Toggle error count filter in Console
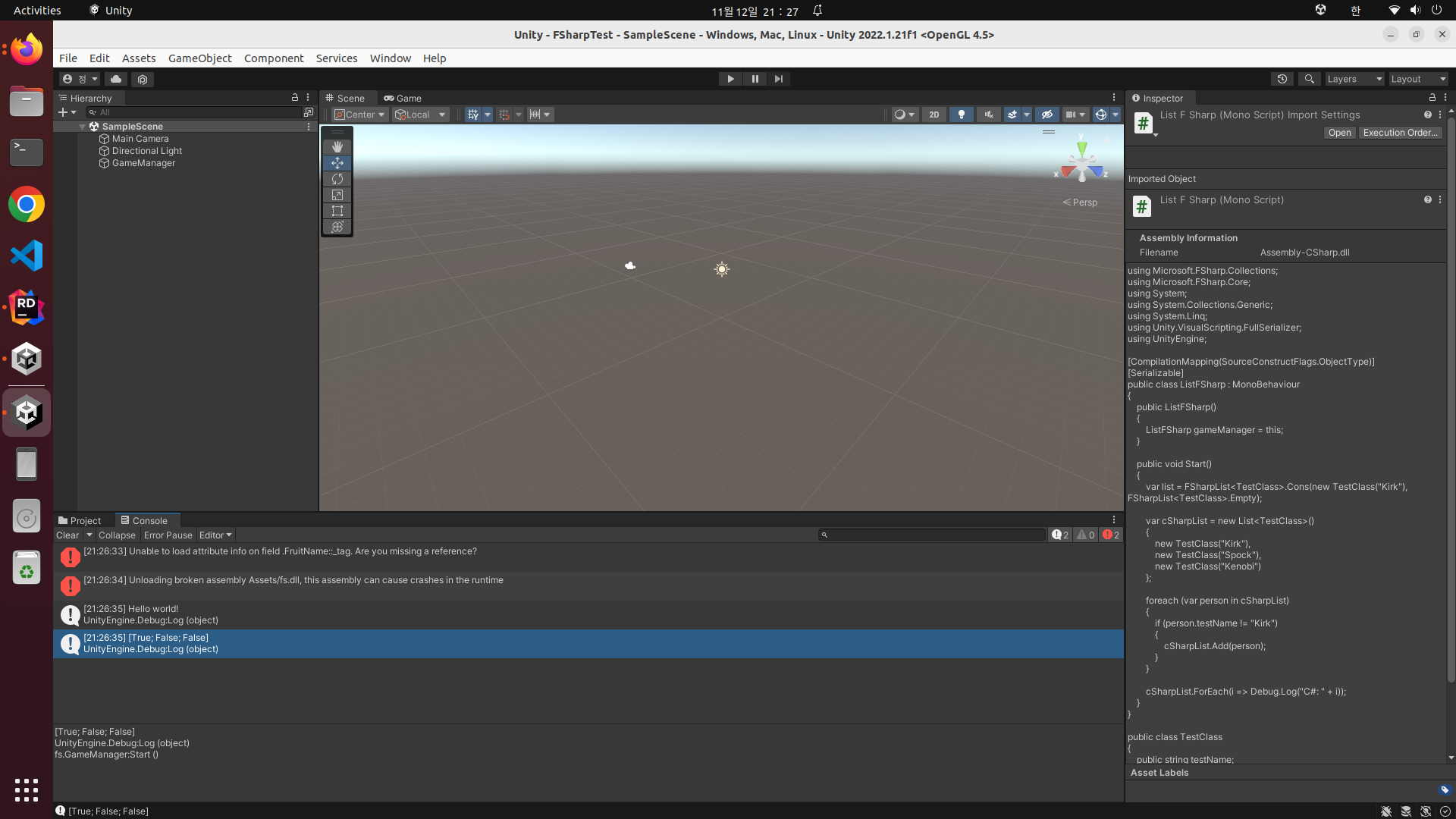Screen dimensions: 1456x819 tap(1111, 535)
